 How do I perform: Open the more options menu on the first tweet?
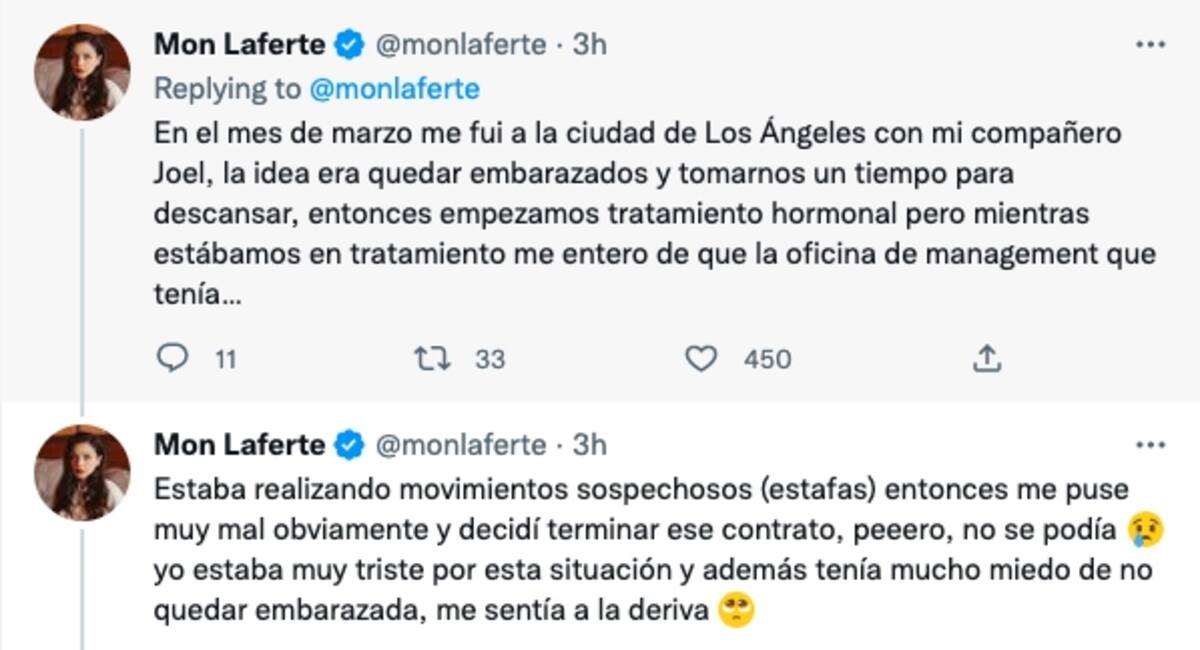[x=1151, y=45]
